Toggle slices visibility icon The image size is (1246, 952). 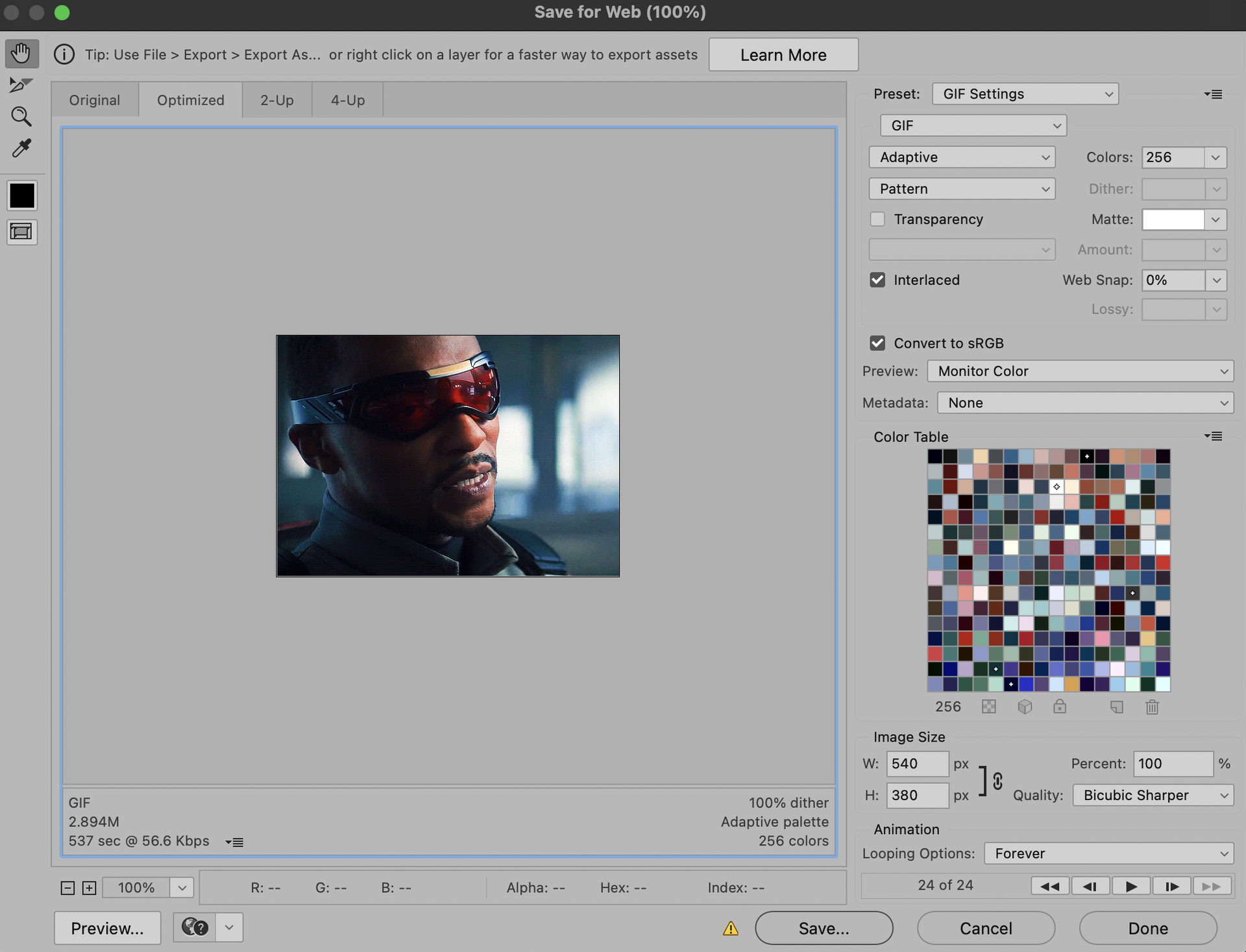tap(21, 232)
